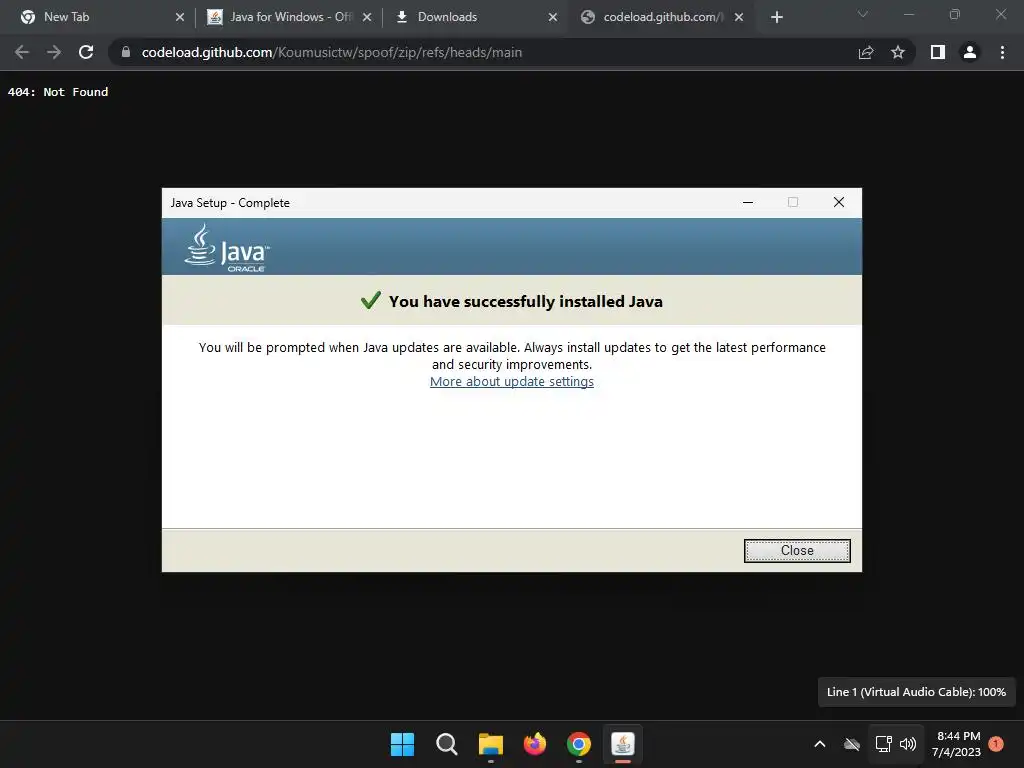
Task: Click Java Setup - Complete title text
Action: tap(230, 202)
